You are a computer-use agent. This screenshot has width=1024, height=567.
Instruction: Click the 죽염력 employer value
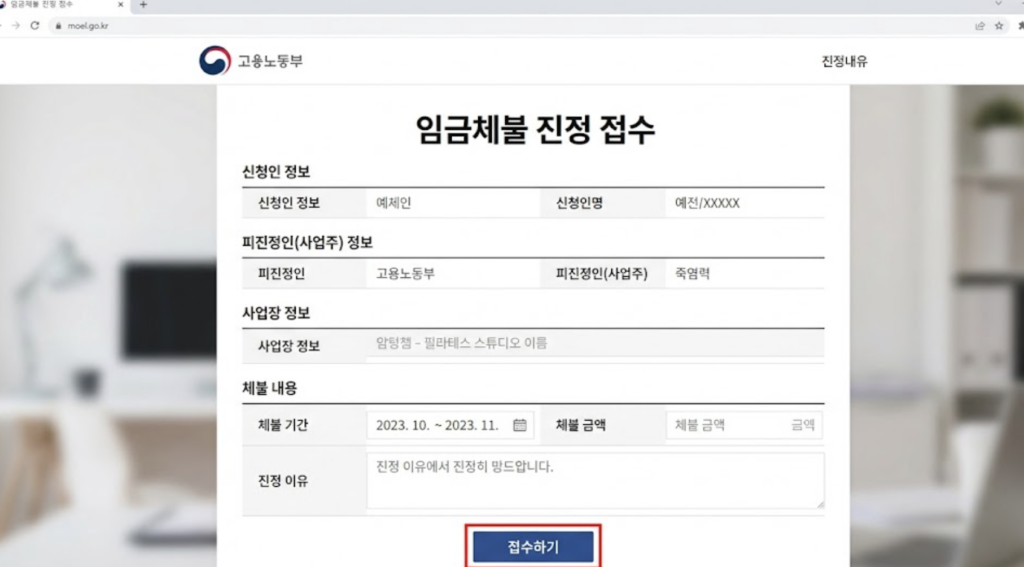click(692, 274)
